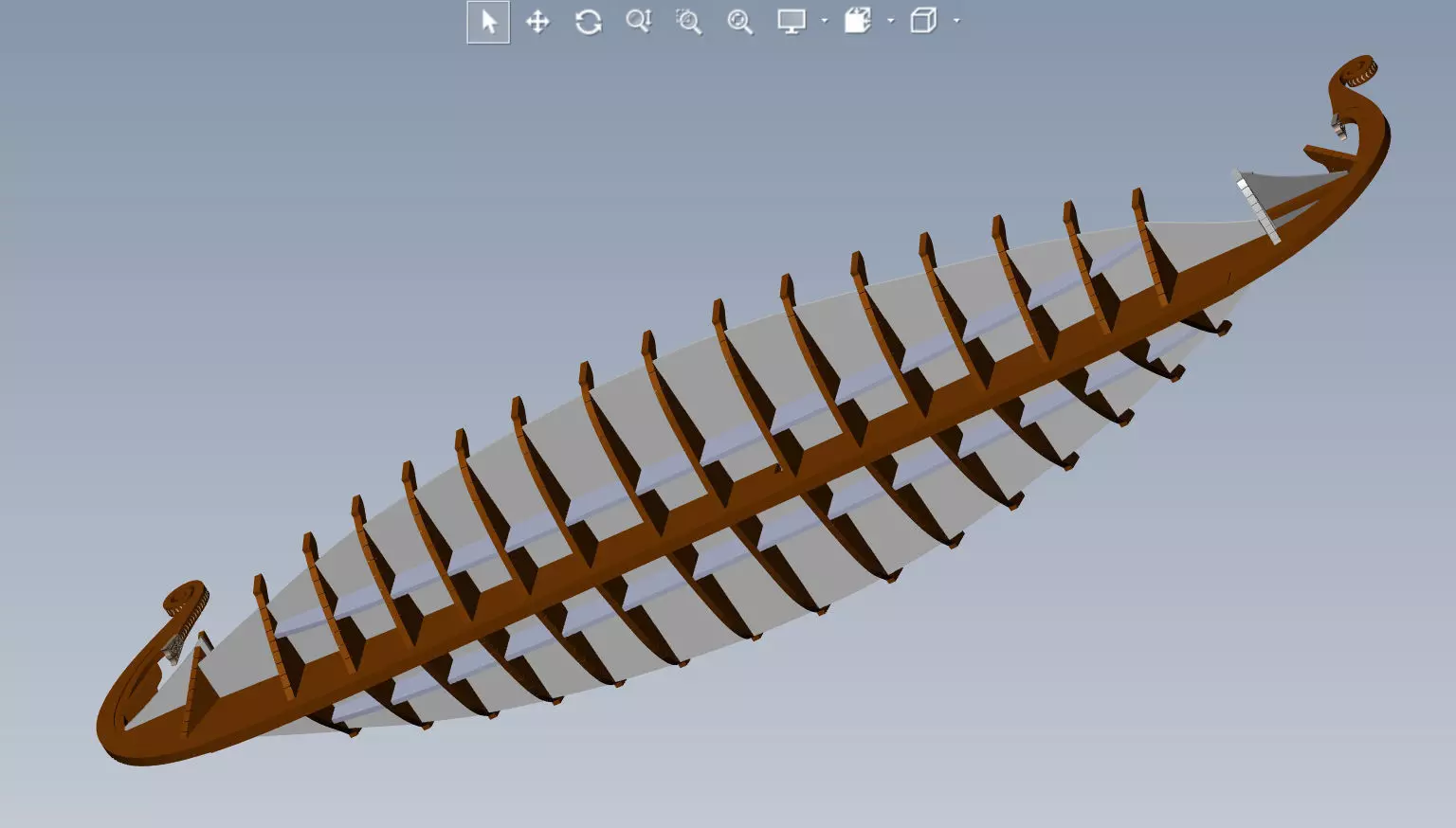Click the Zoom to fit icon
The width and height of the screenshot is (1456, 828).
coord(739,22)
